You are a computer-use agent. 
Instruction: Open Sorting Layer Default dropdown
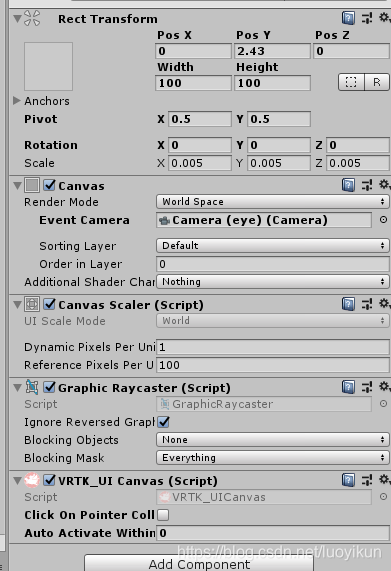[273, 246]
